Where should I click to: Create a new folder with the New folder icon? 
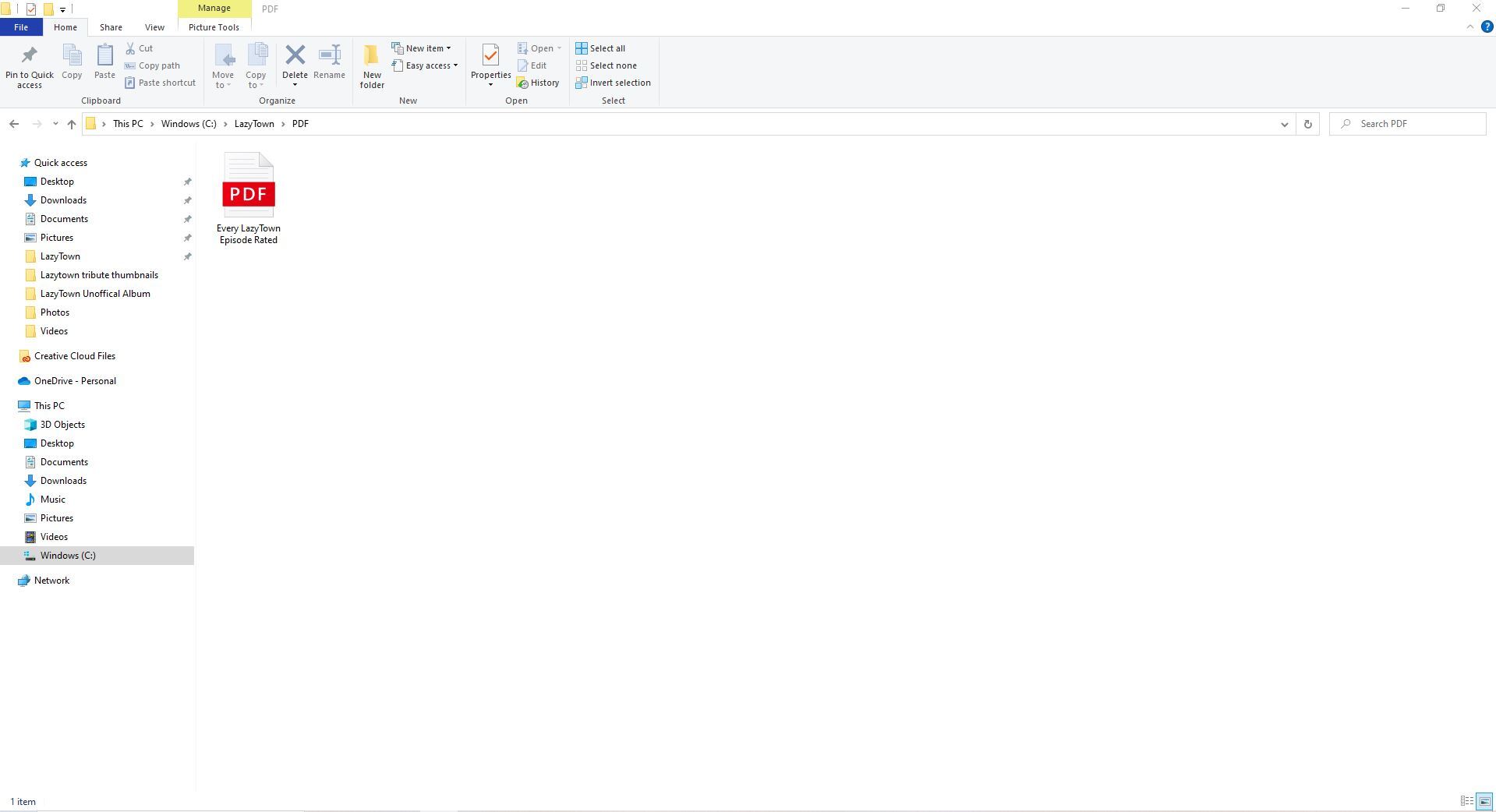tap(372, 56)
